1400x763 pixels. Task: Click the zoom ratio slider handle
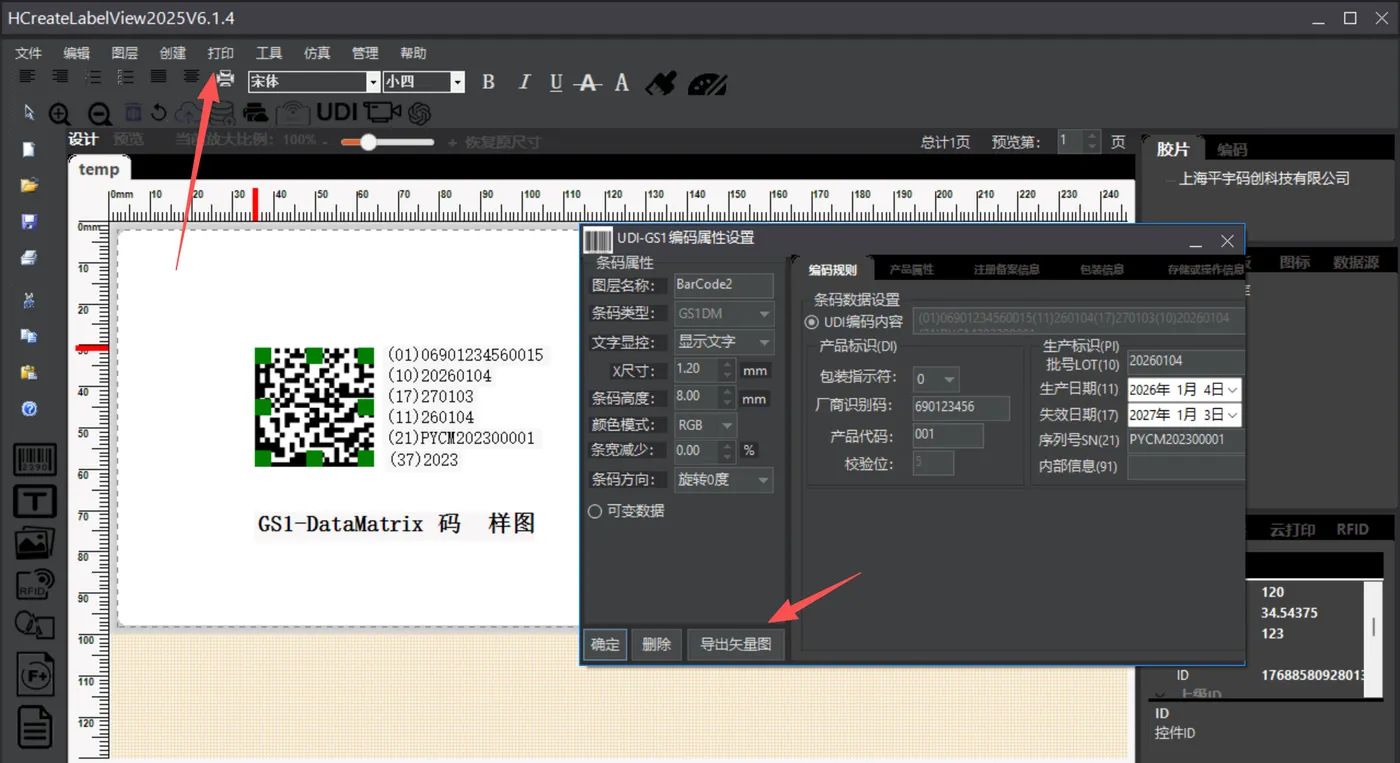click(368, 142)
